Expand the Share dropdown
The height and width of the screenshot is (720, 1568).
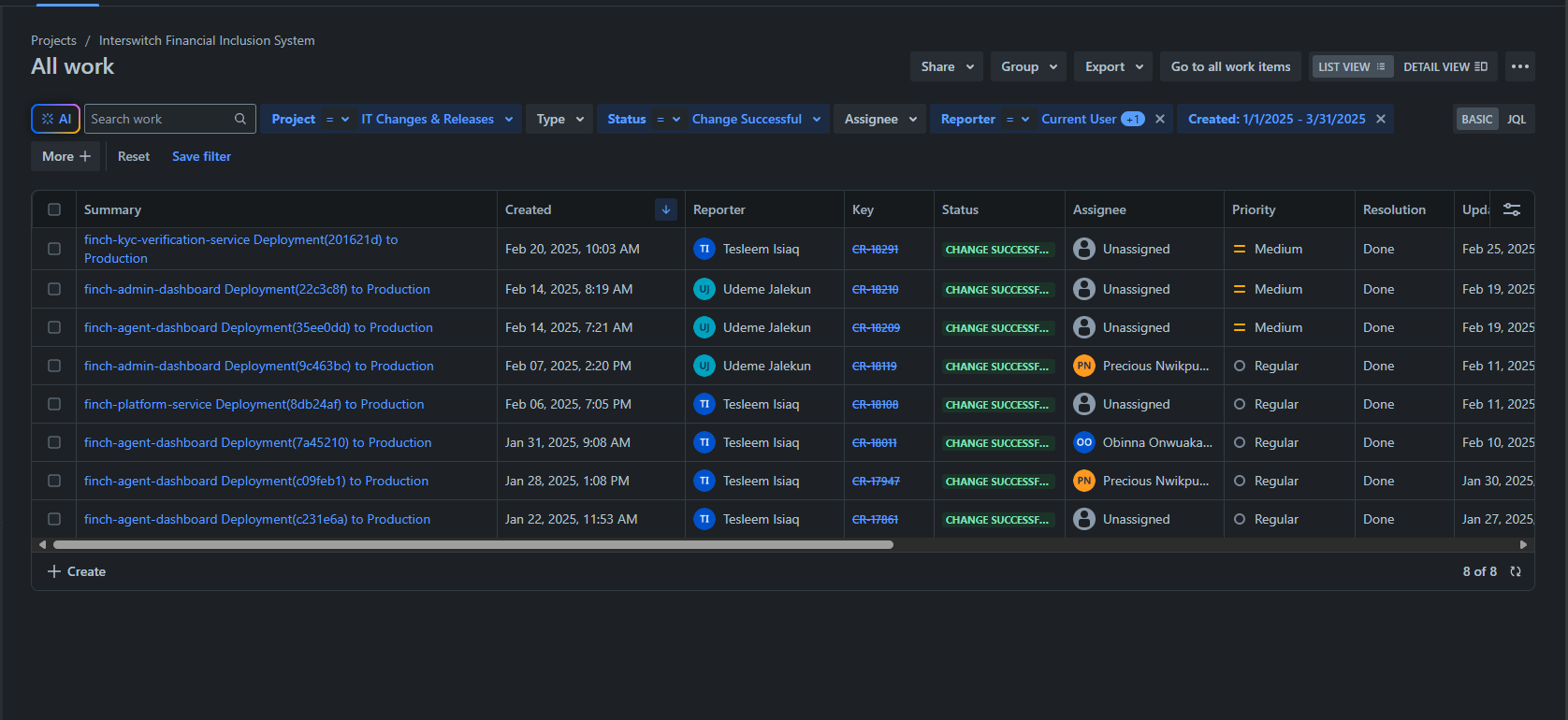click(947, 66)
